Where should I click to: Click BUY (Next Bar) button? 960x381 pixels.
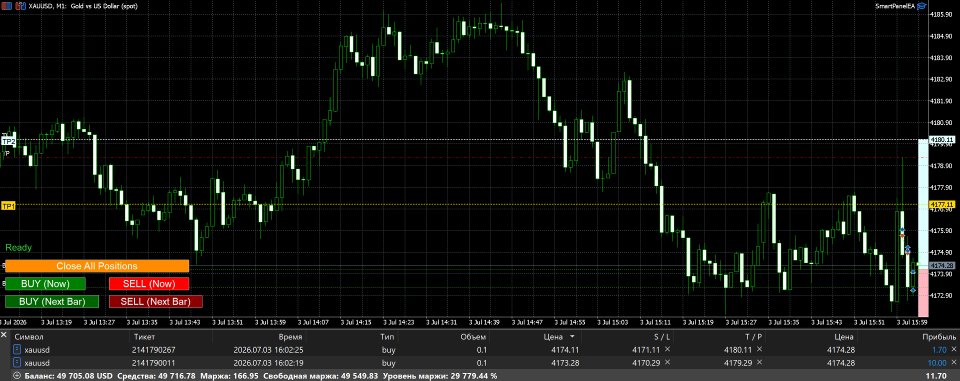coord(52,301)
